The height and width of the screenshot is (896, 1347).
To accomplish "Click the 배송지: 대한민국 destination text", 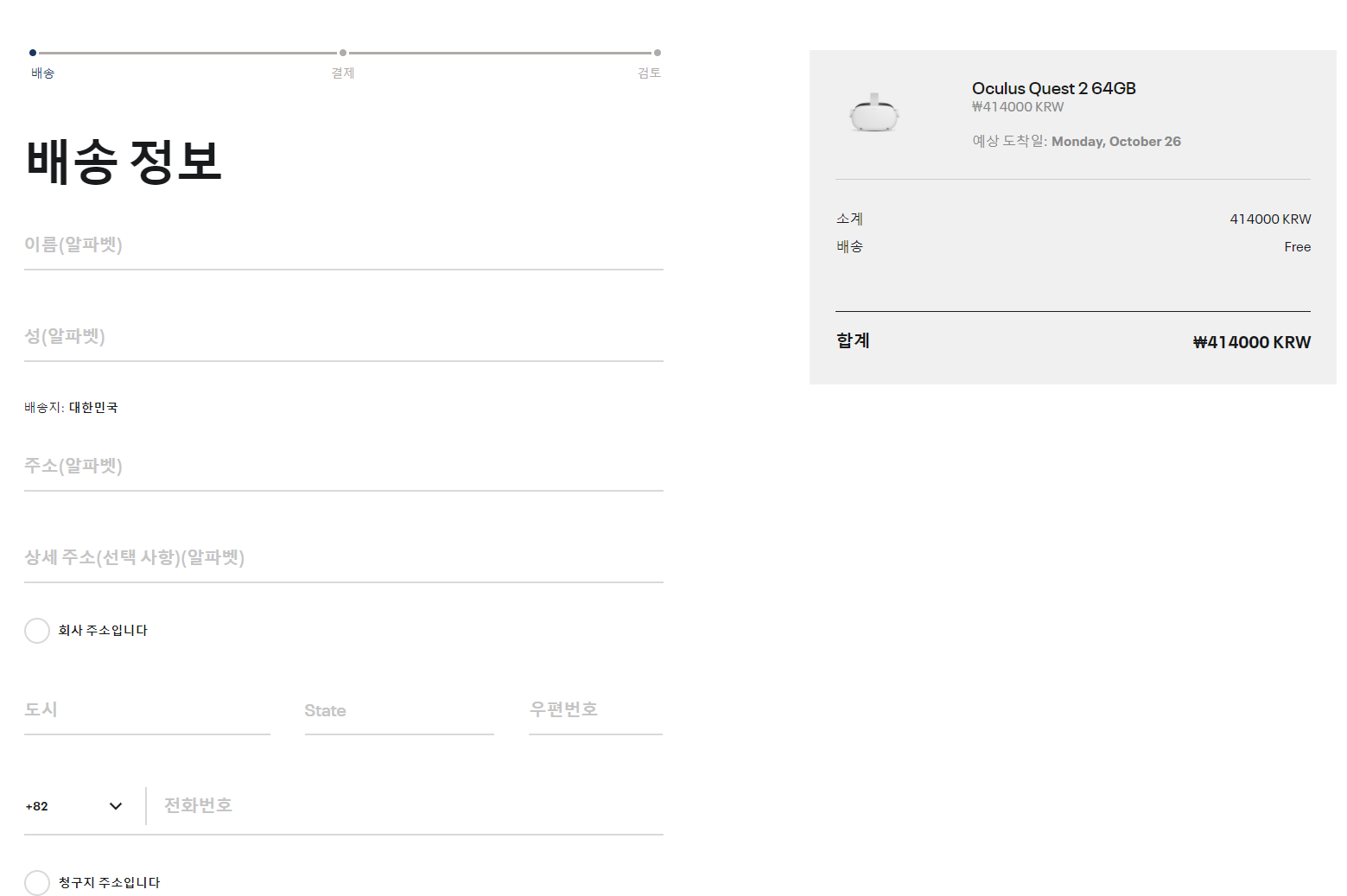I will pos(71,408).
